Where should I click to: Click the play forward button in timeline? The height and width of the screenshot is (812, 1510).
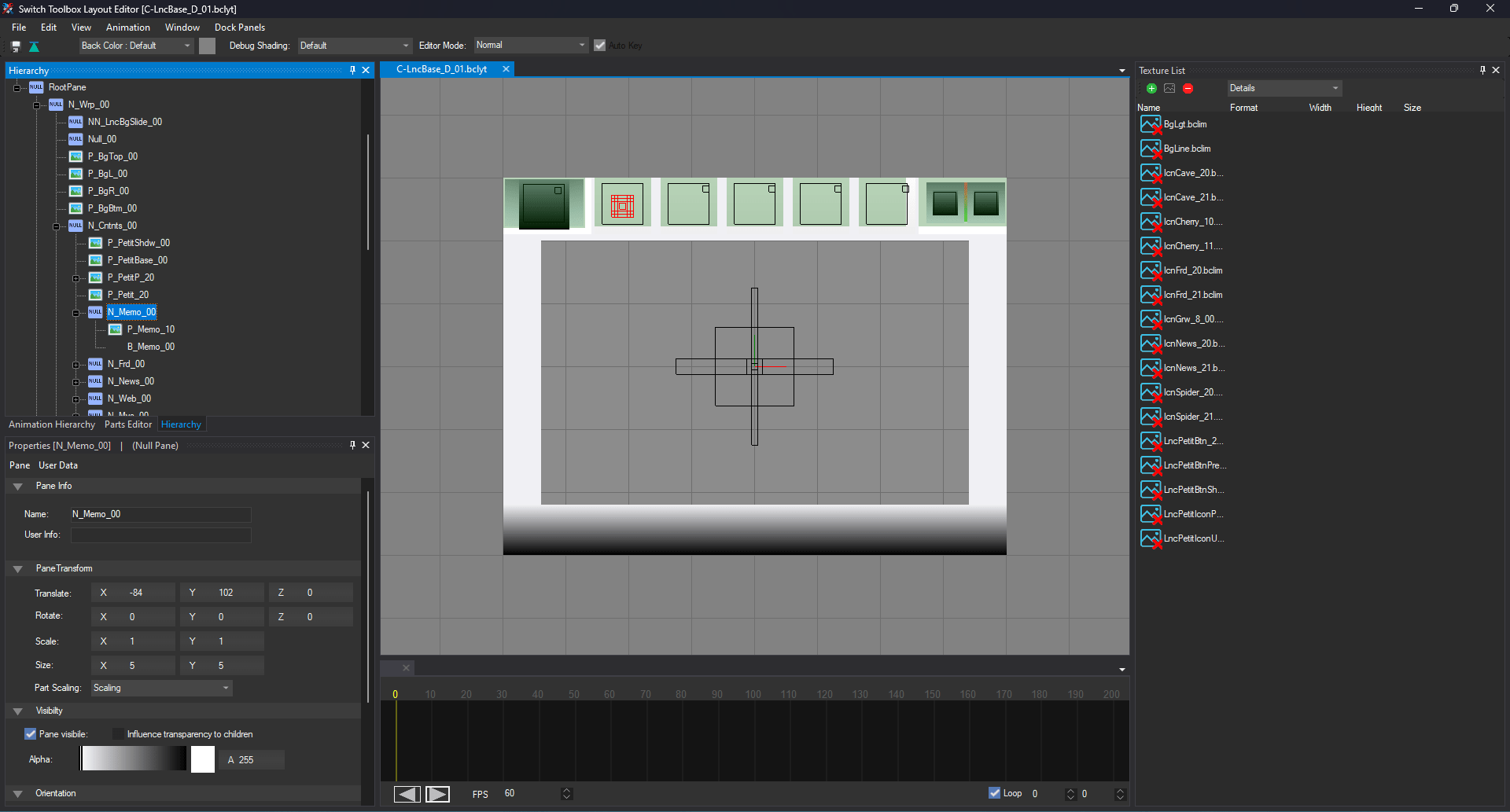(437, 794)
